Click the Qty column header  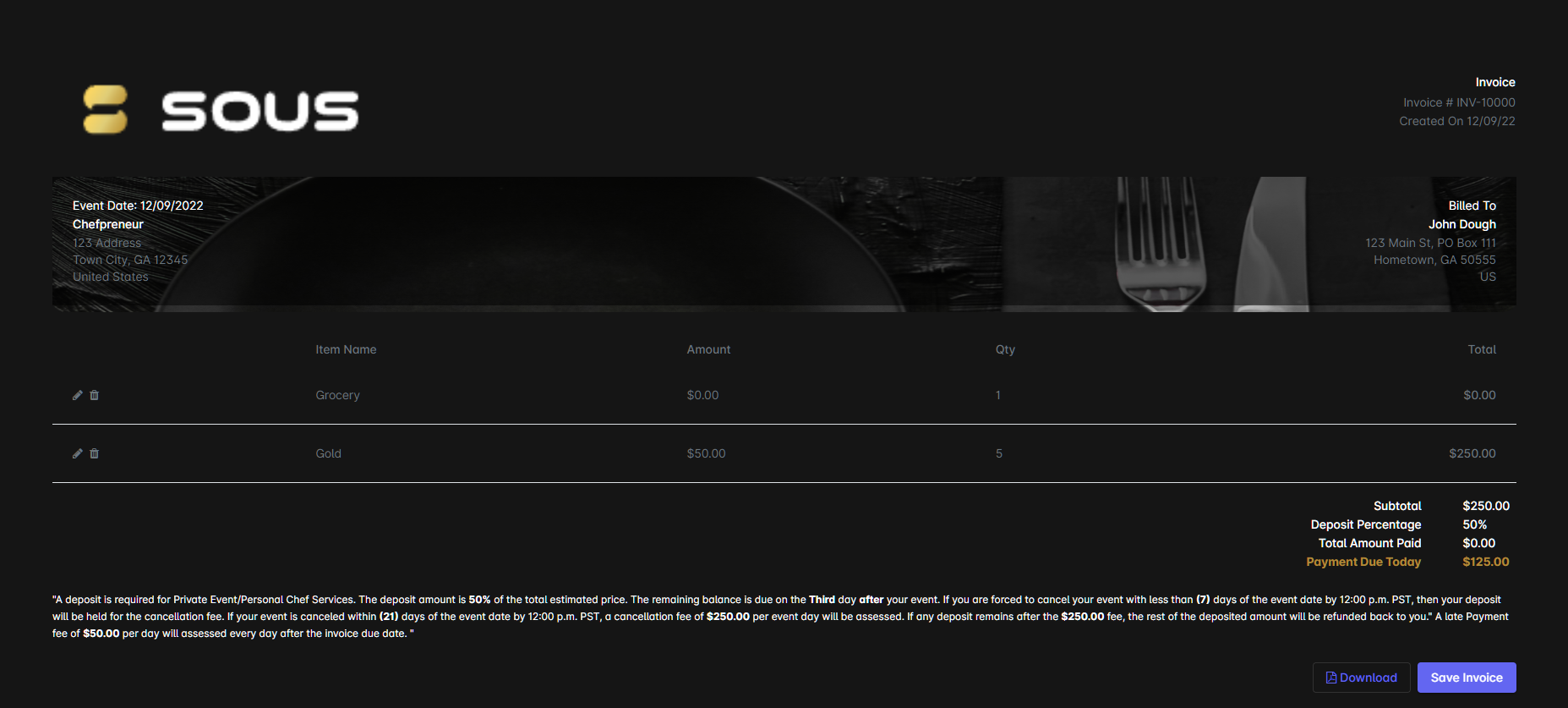point(1005,349)
